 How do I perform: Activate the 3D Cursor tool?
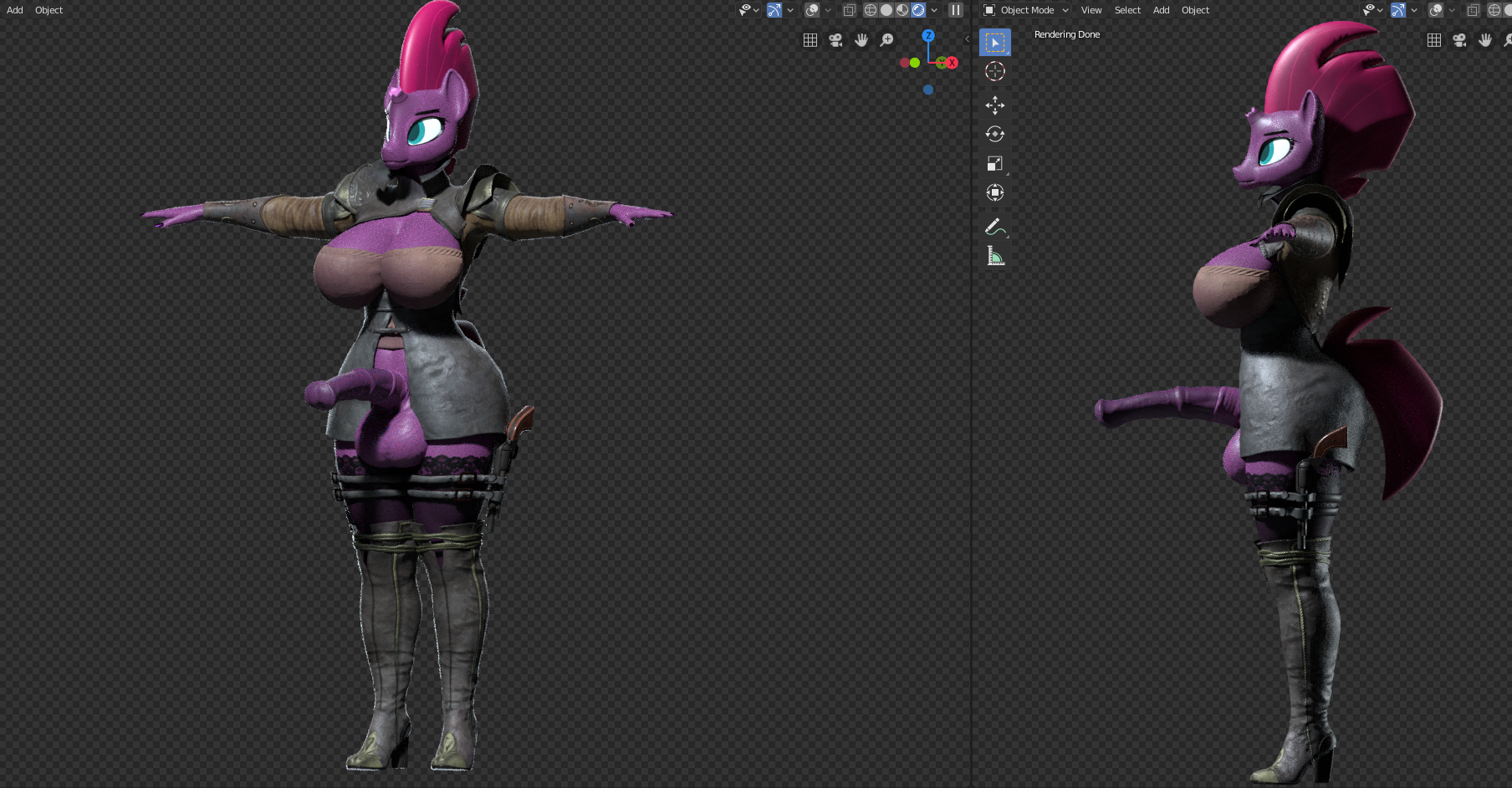(x=994, y=71)
